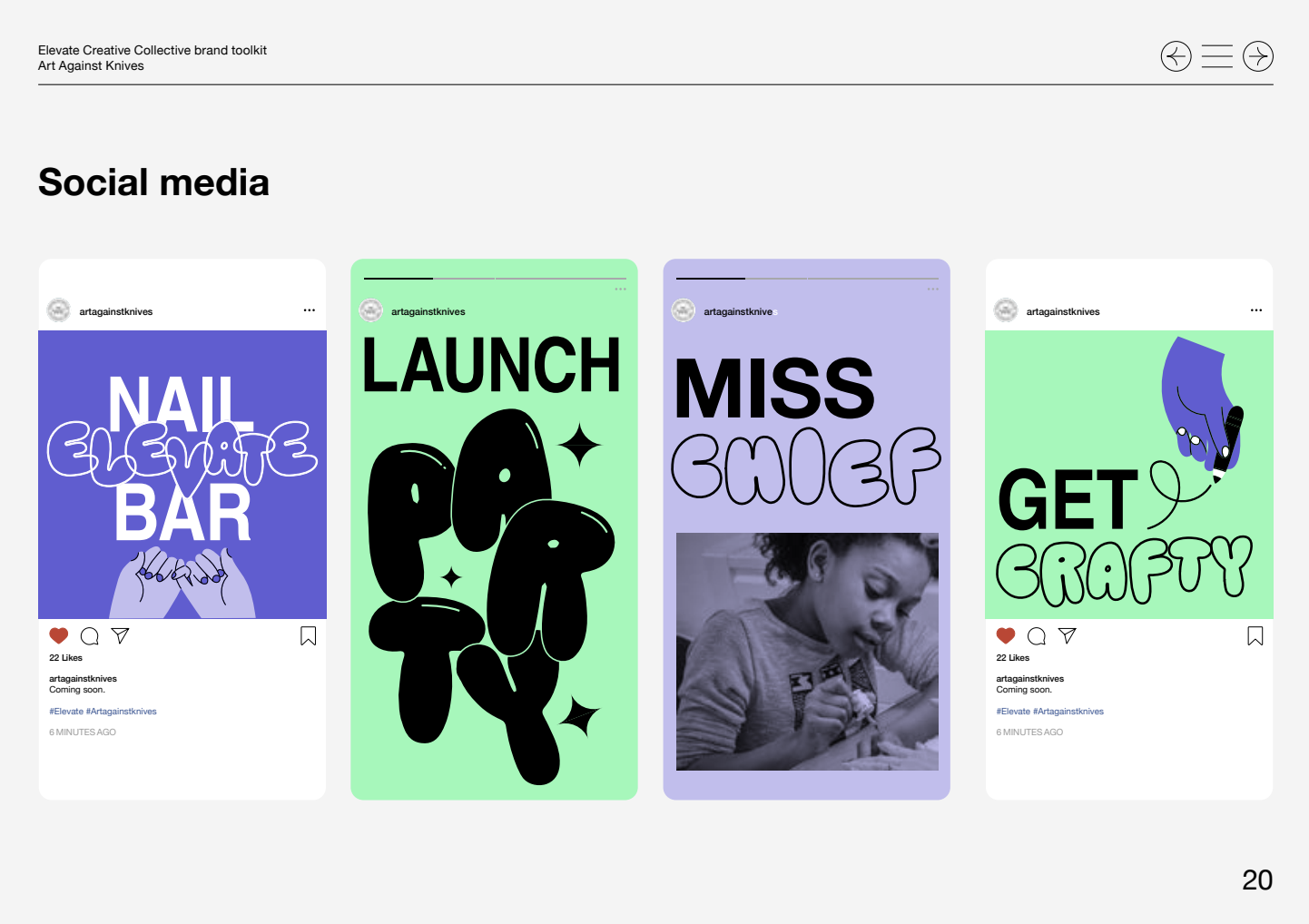The width and height of the screenshot is (1309, 924).
Task: Click '6 MINUTES AGO' on Get Crafty post
Action: [x=1029, y=732]
